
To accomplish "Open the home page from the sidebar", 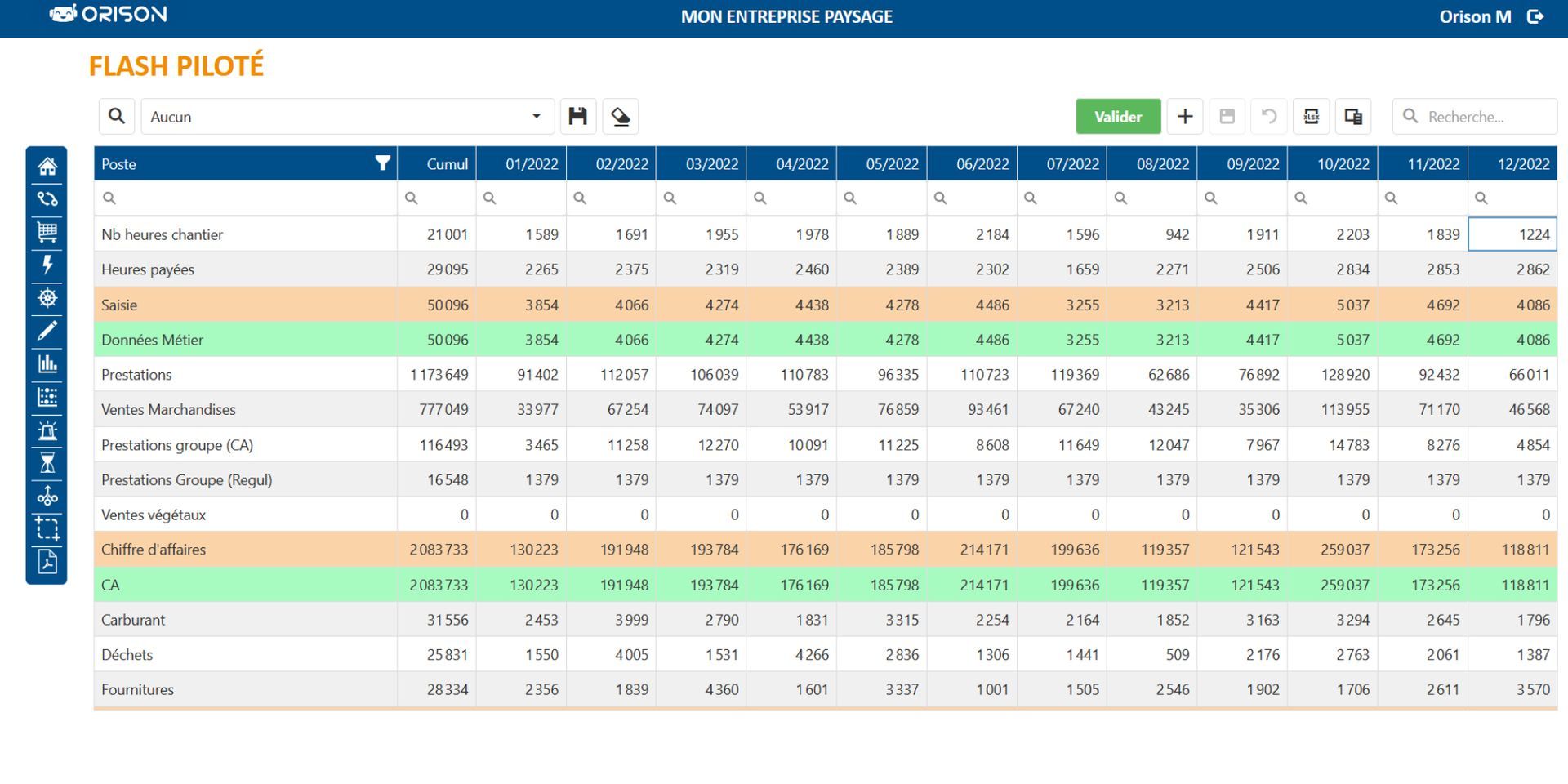I will [x=47, y=166].
